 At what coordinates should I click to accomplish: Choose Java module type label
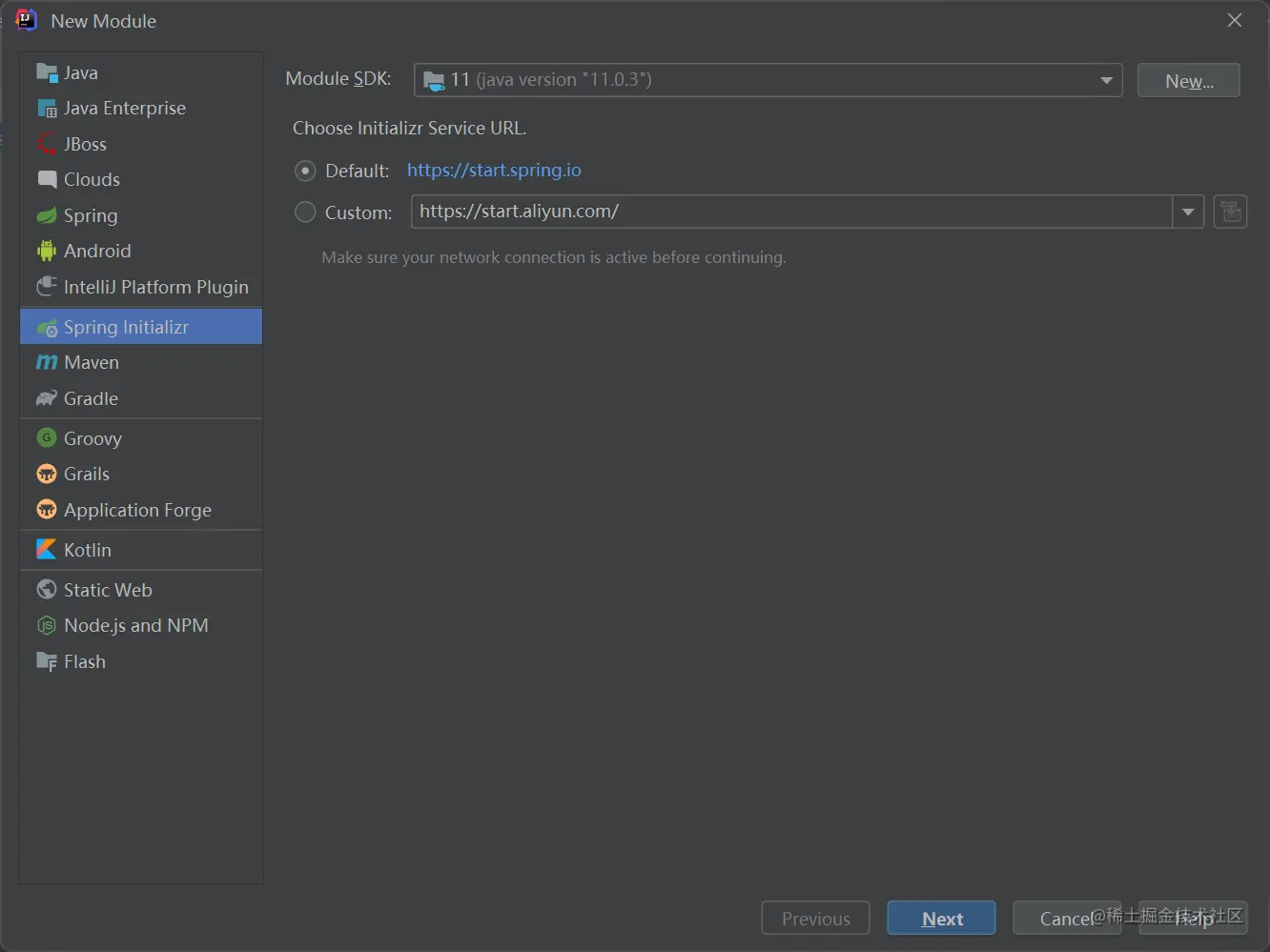(81, 72)
